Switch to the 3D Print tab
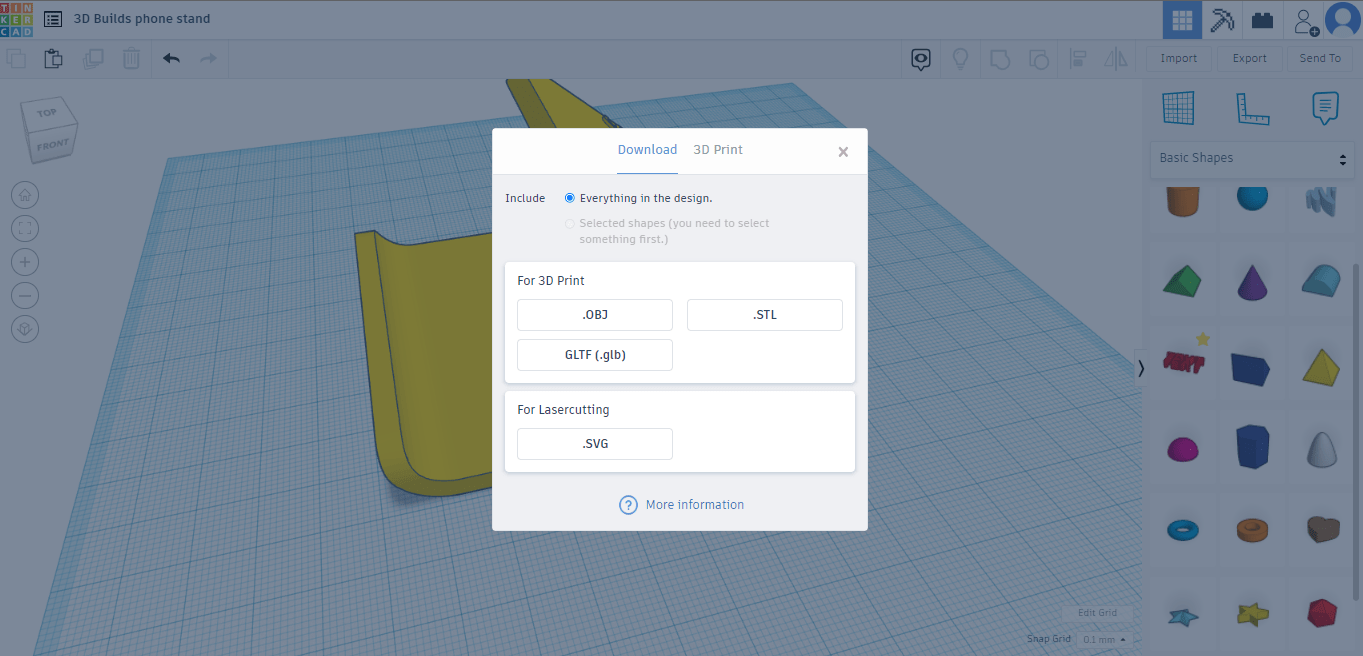 click(x=718, y=150)
